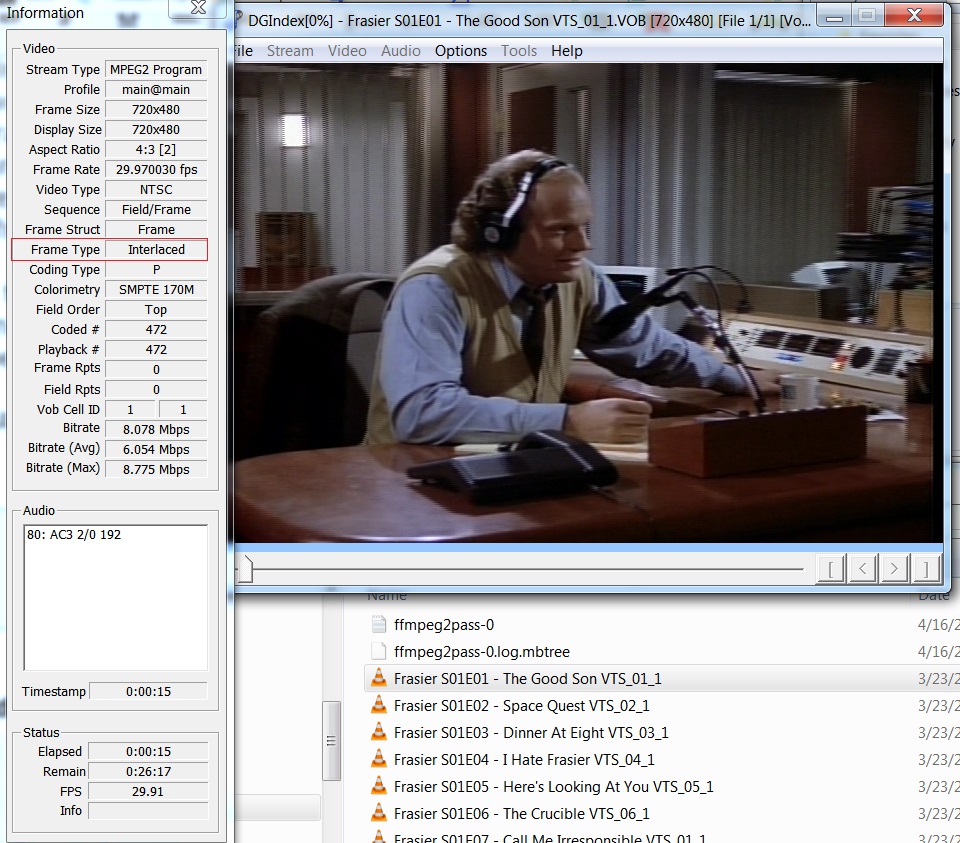Click the Bitrate (Max) value '8.775 Mbps'
This screenshot has height=843, width=960.
point(156,470)
